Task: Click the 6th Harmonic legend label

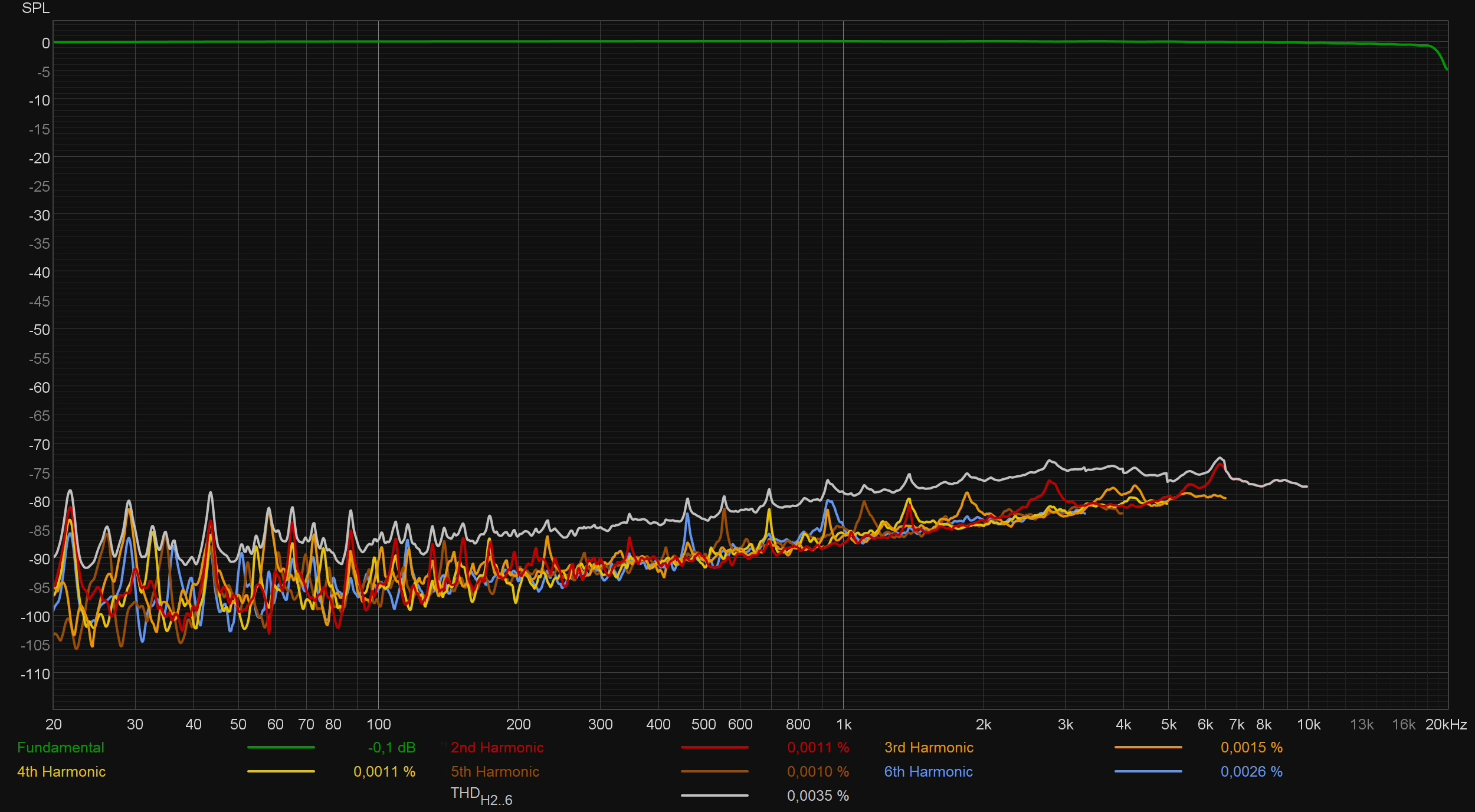Action: [928, 771]
